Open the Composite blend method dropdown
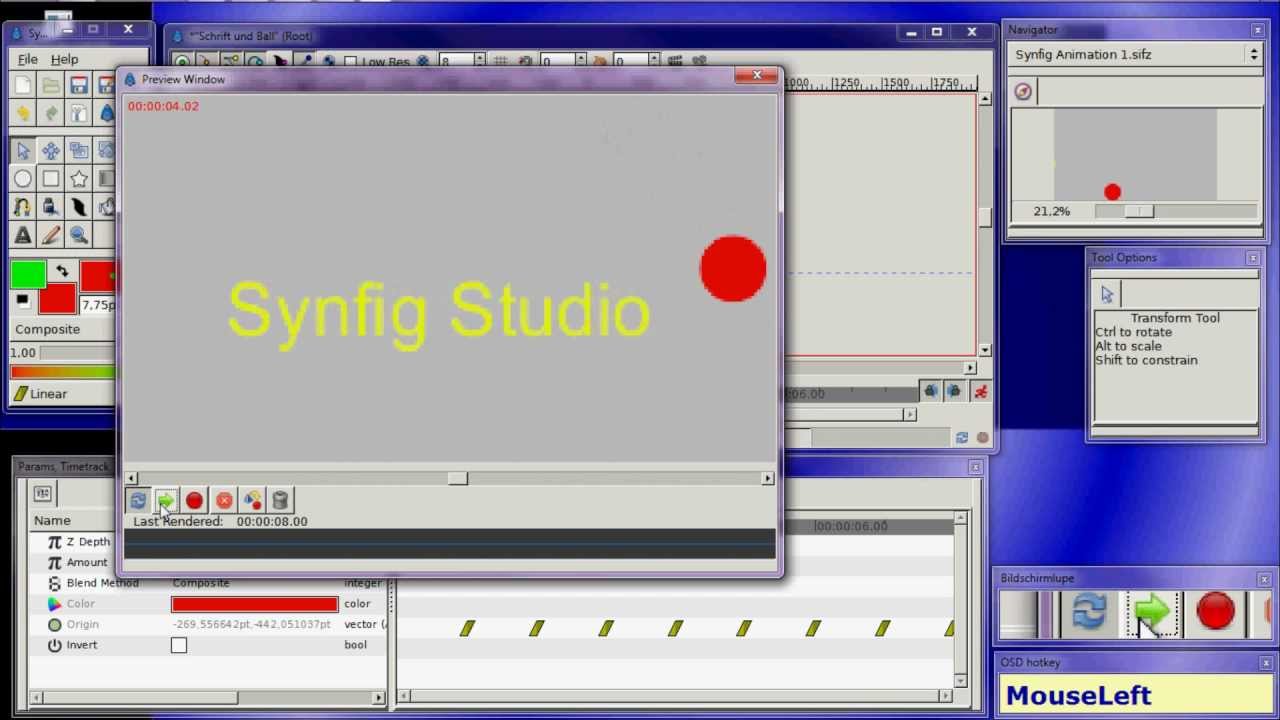 click(62, 329)
